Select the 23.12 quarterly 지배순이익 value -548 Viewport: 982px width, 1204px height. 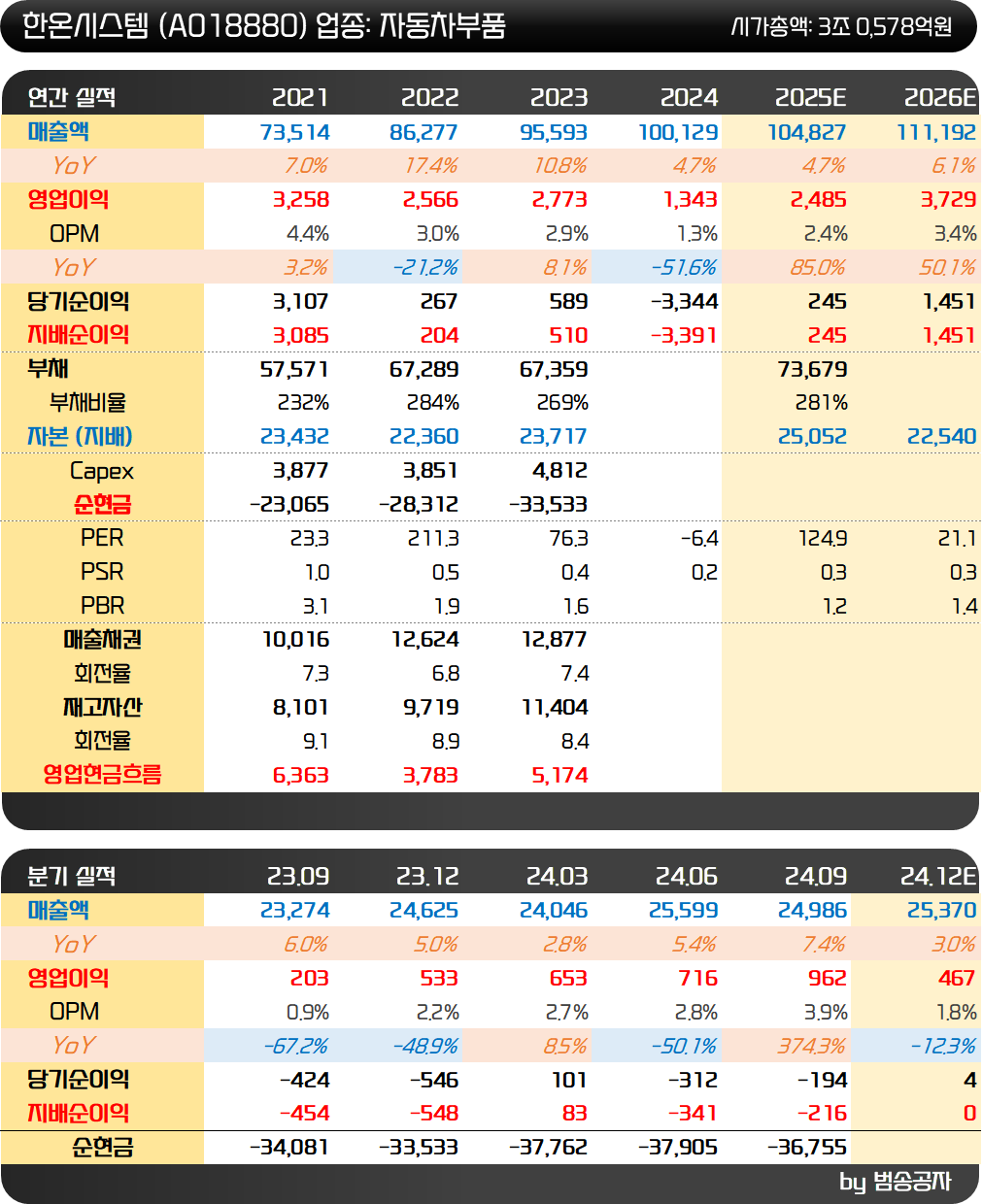pyautogui.click(x=433, y=1114)
